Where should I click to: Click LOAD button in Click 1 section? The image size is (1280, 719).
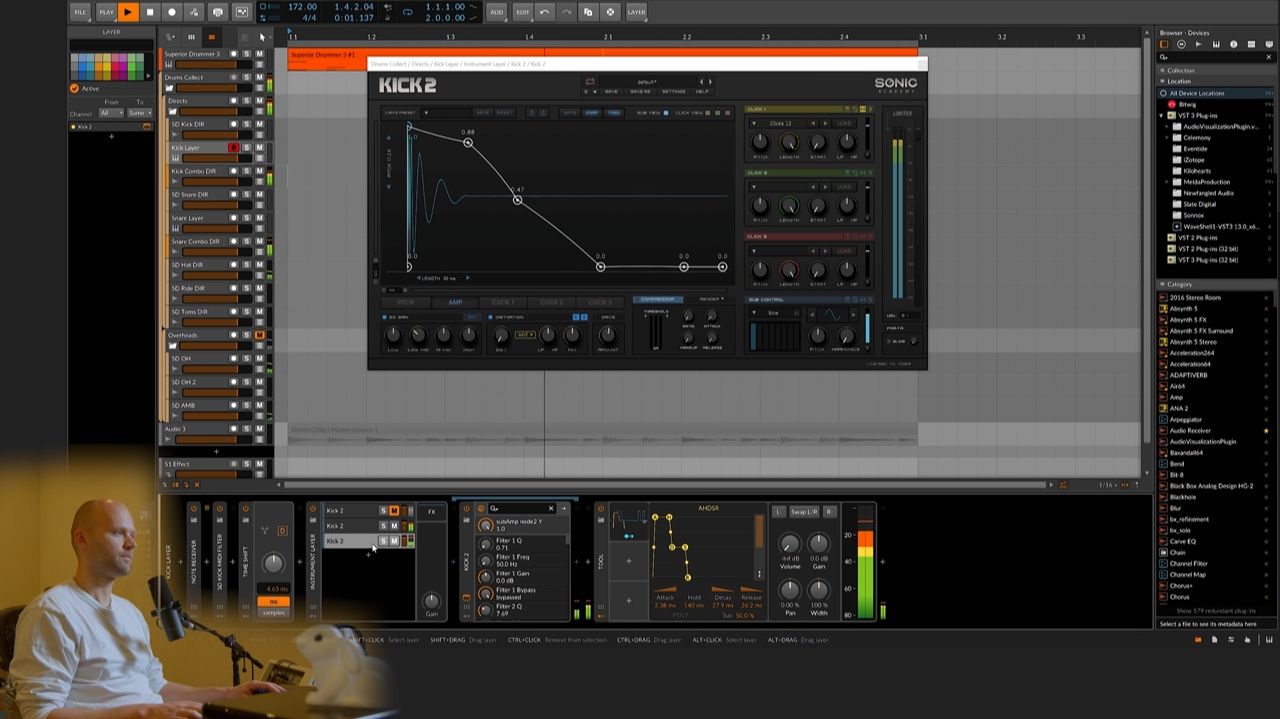click(845, 123)
